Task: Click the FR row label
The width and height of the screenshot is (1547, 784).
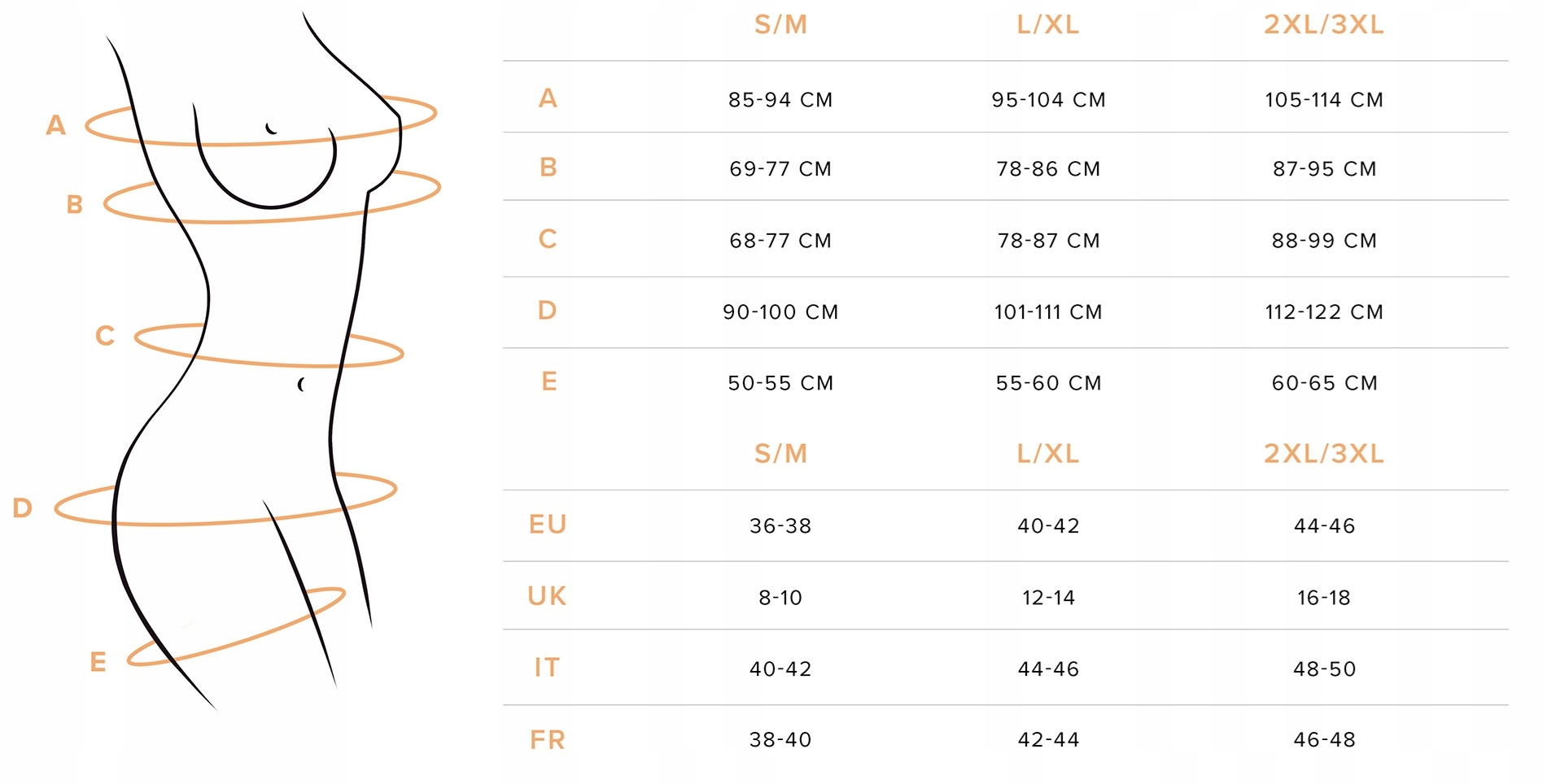Action: coord(547,740)
